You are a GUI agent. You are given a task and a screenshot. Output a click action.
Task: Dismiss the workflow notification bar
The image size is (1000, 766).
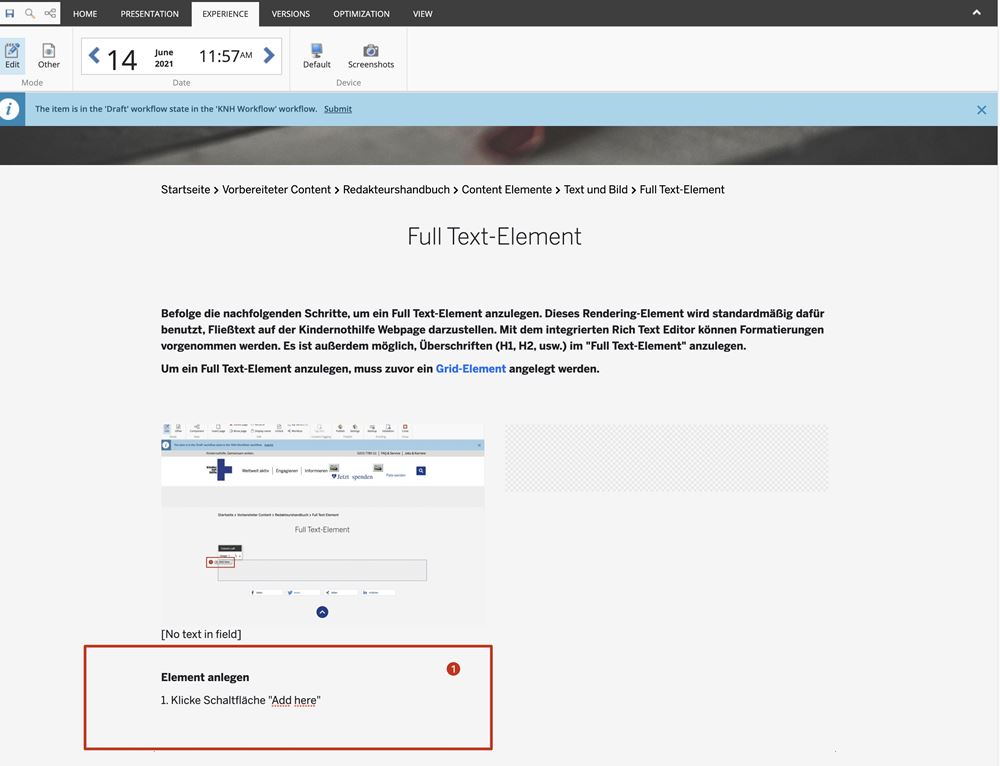click(x=981, y=110)
